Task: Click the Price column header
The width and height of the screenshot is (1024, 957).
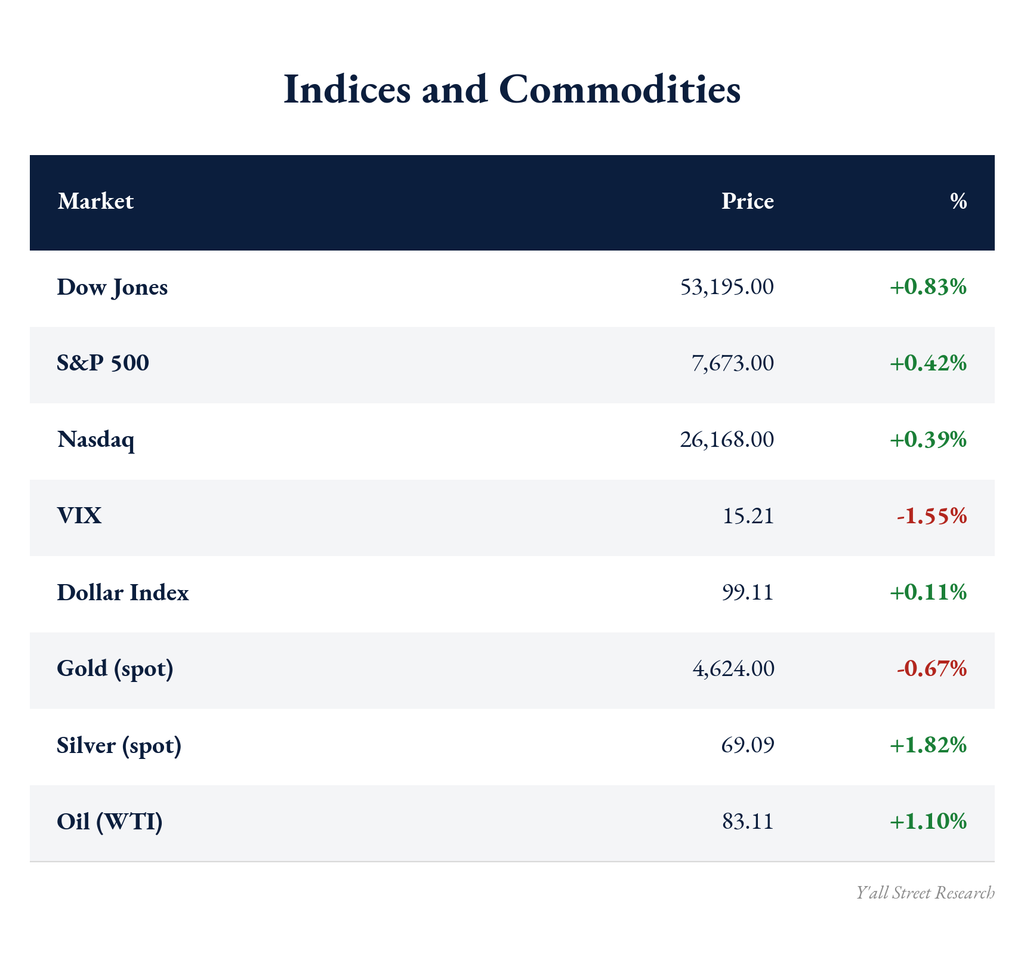Action: 747,201
